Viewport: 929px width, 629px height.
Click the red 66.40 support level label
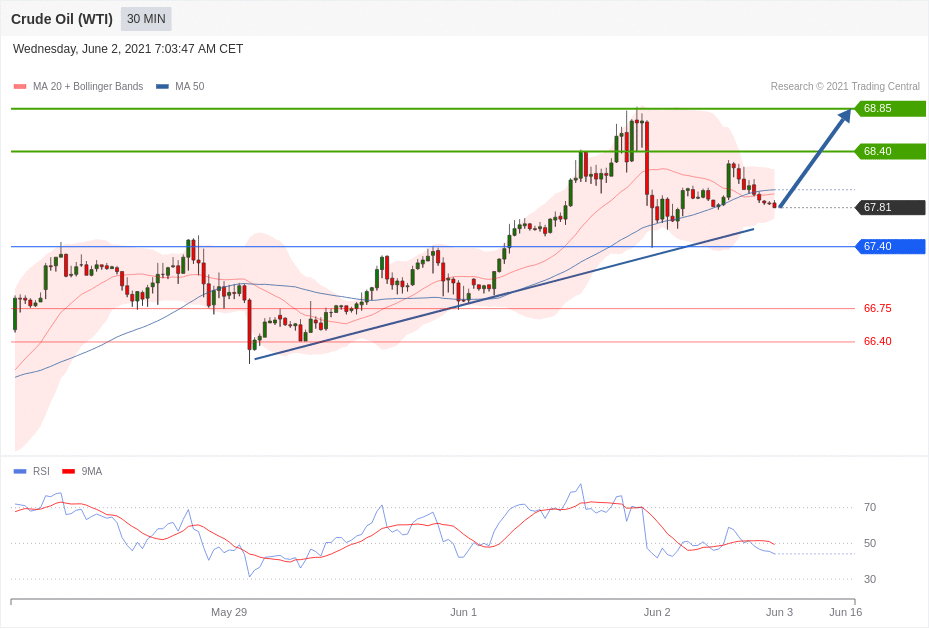[877, 341]
